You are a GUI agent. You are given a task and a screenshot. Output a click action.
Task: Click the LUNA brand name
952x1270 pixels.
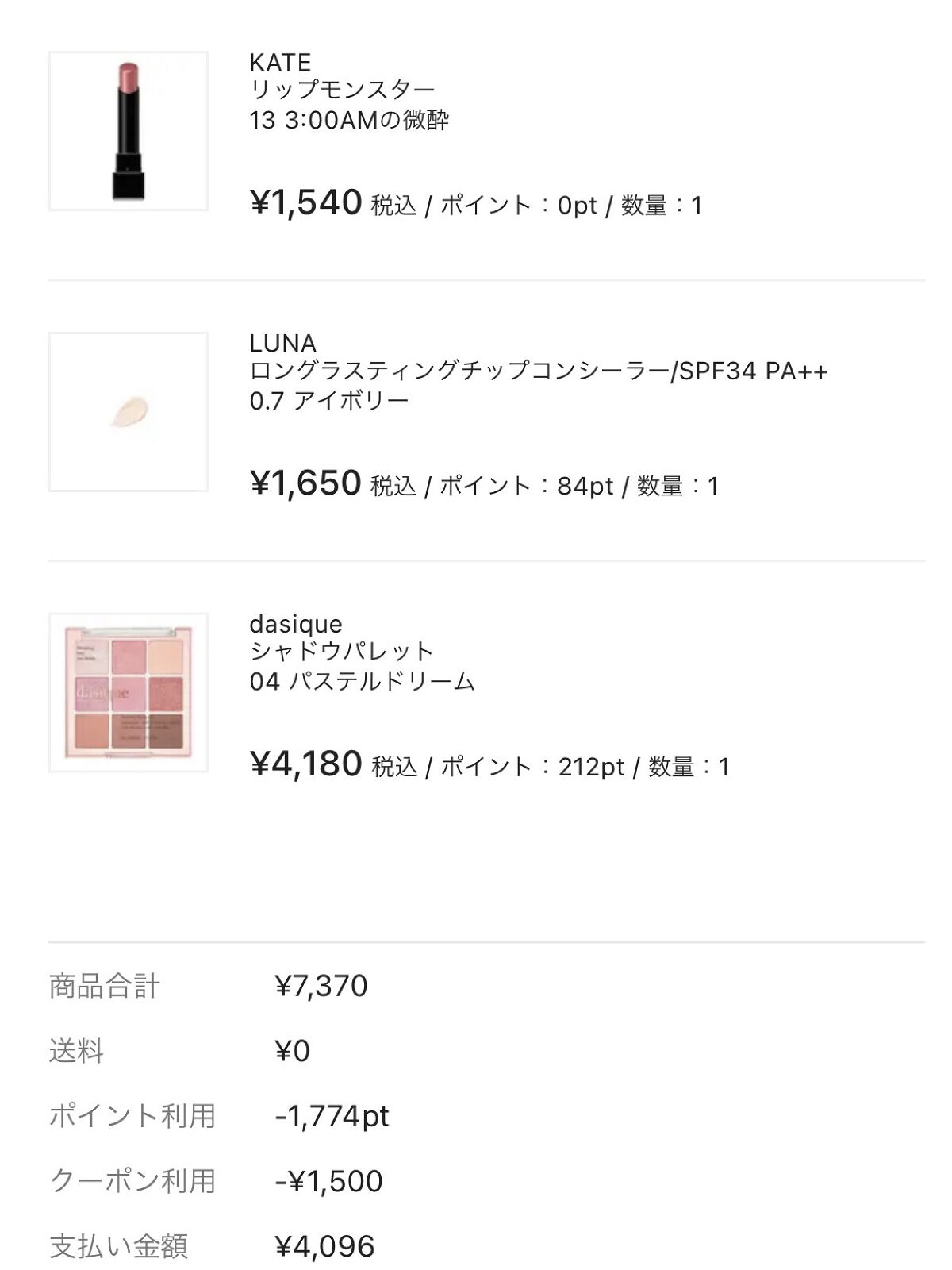282,344
